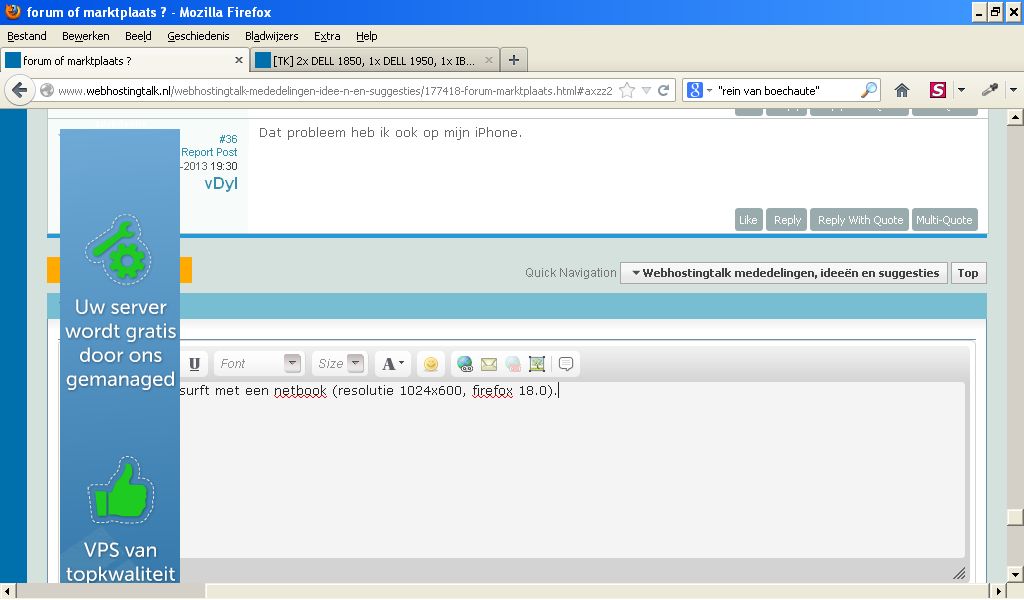
Task: Click the wrap quote speech bubble icon
Action: [x=566, y=364]
